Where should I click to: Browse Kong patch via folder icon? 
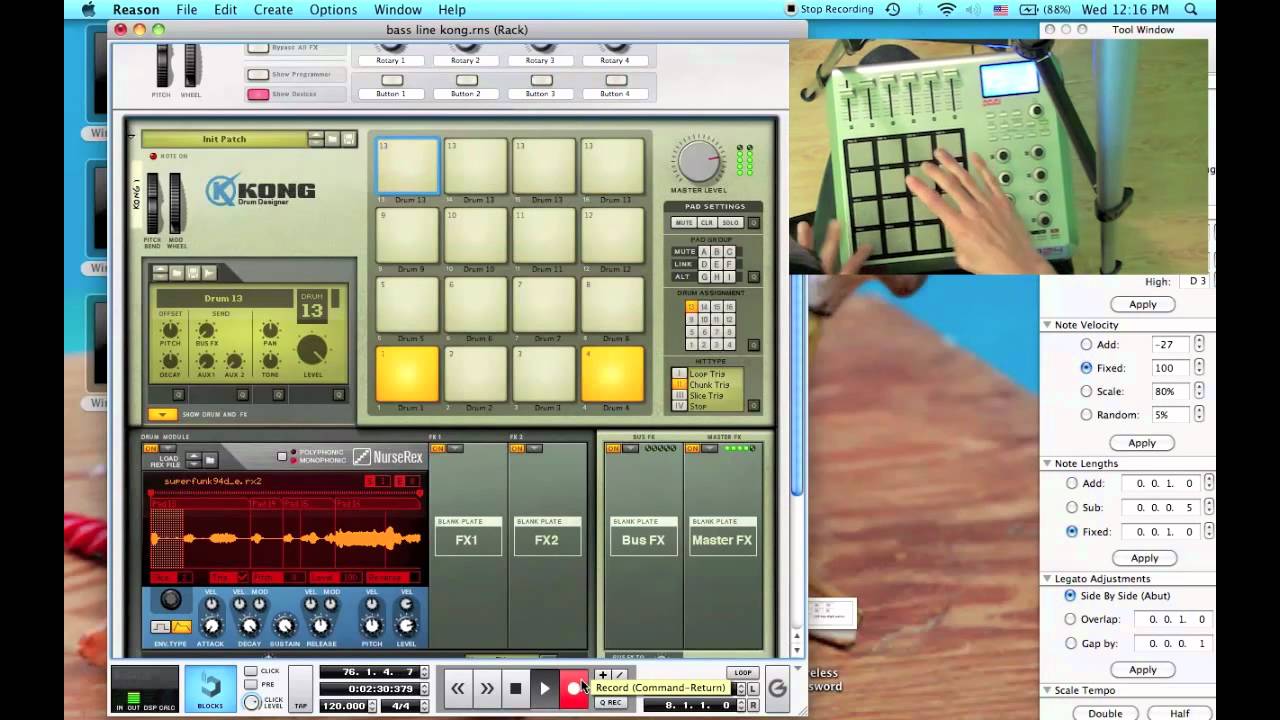click(332, 139)
